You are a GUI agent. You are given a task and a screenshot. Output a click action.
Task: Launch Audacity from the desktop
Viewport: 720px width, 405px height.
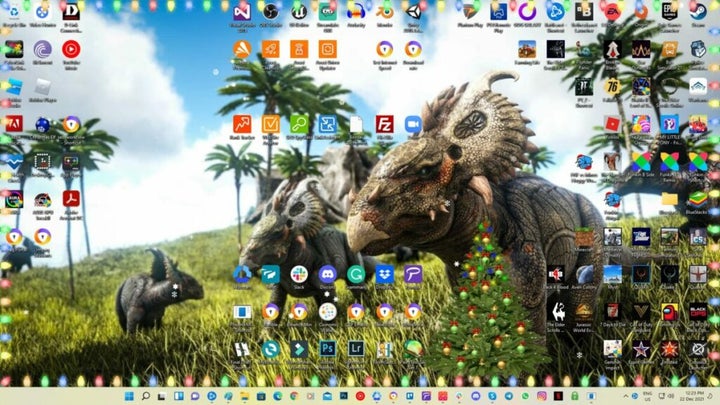(356, 11)
